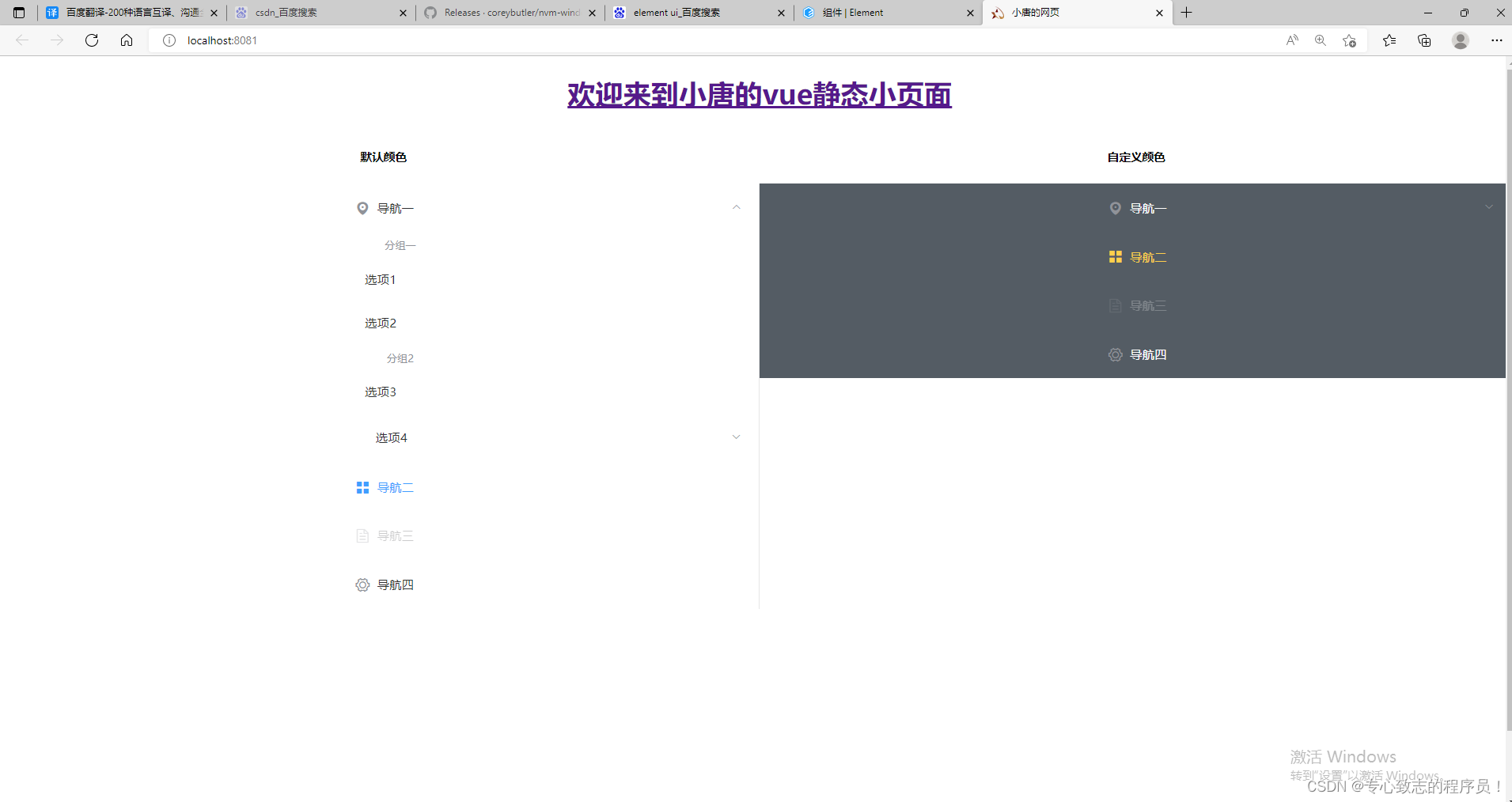This screenshot has width=1512, height=802.
Task: Click the gear icon beside 导航四 in default menu
Action: (362, 585)
